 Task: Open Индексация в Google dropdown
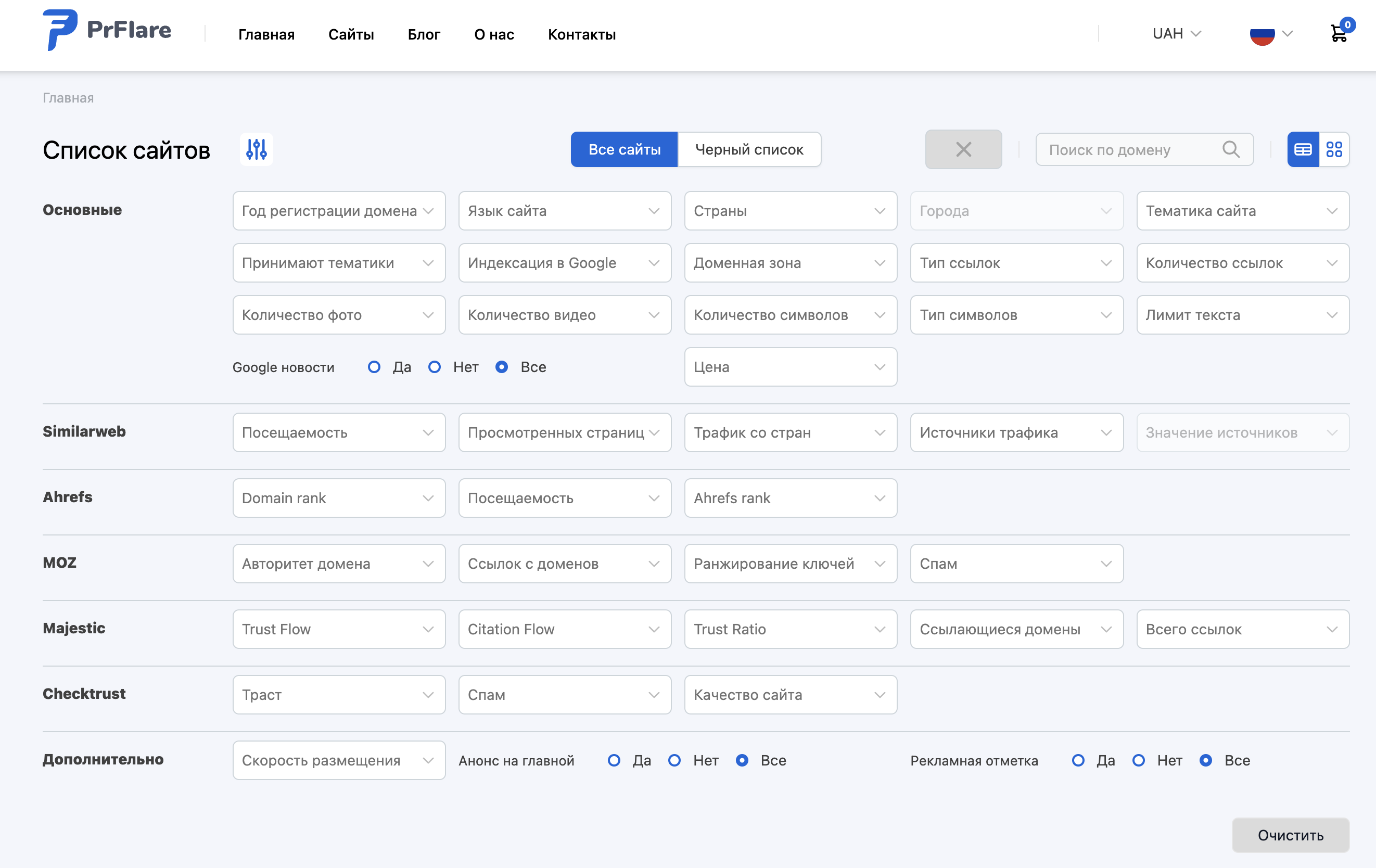(565, 263)
